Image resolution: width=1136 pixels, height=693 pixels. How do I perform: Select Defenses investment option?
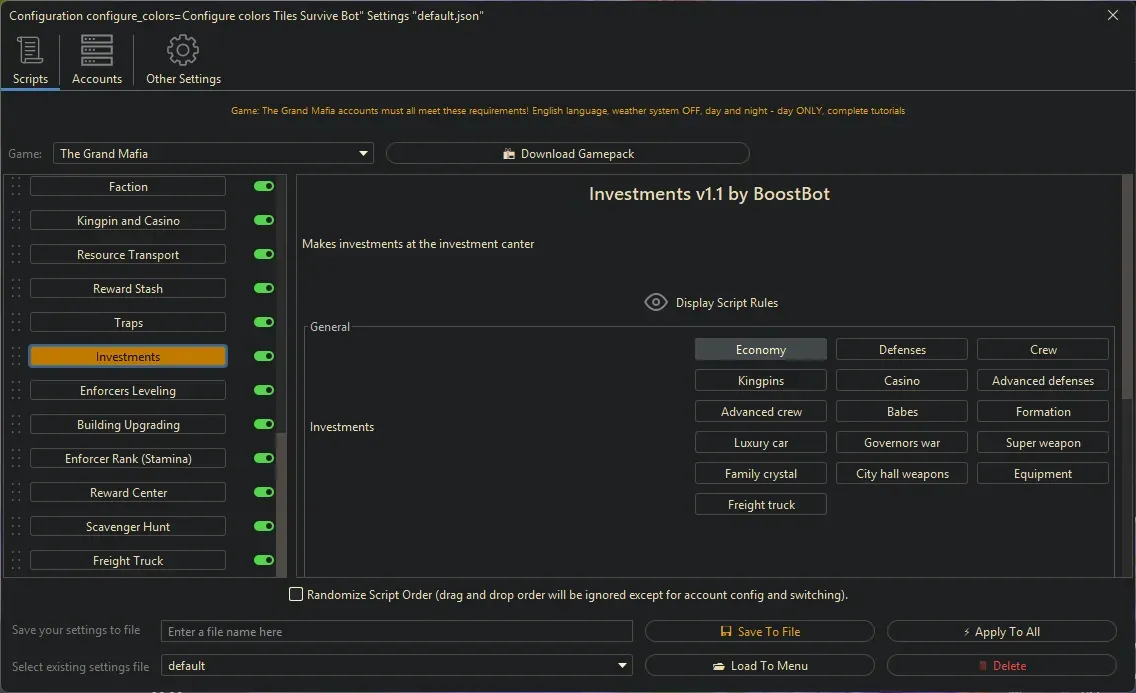(x=902, y=350)
